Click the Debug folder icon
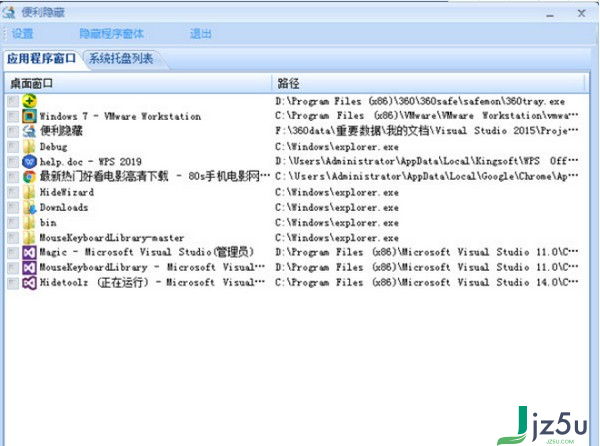Screen dimensions: 600x446 point(29,146)
